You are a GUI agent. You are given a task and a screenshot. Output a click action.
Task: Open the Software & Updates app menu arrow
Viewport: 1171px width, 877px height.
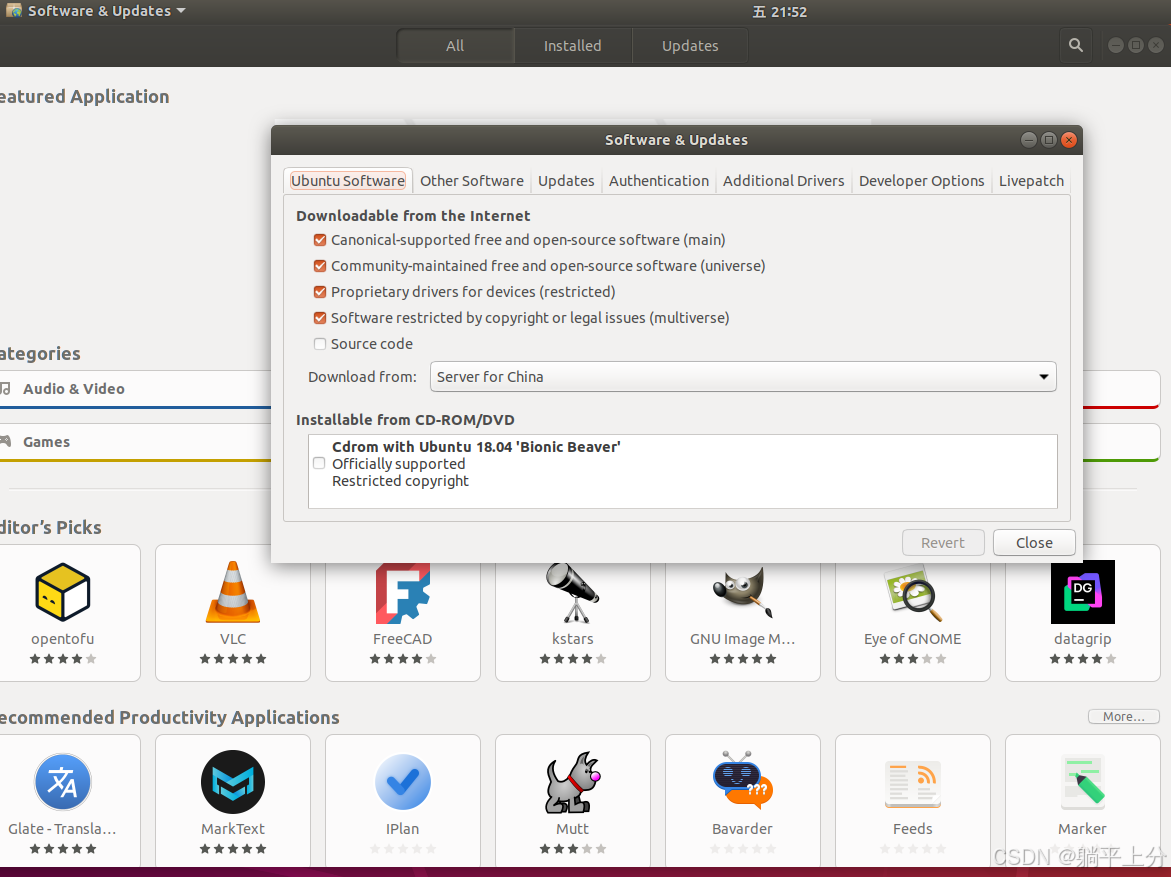(181, 10)
